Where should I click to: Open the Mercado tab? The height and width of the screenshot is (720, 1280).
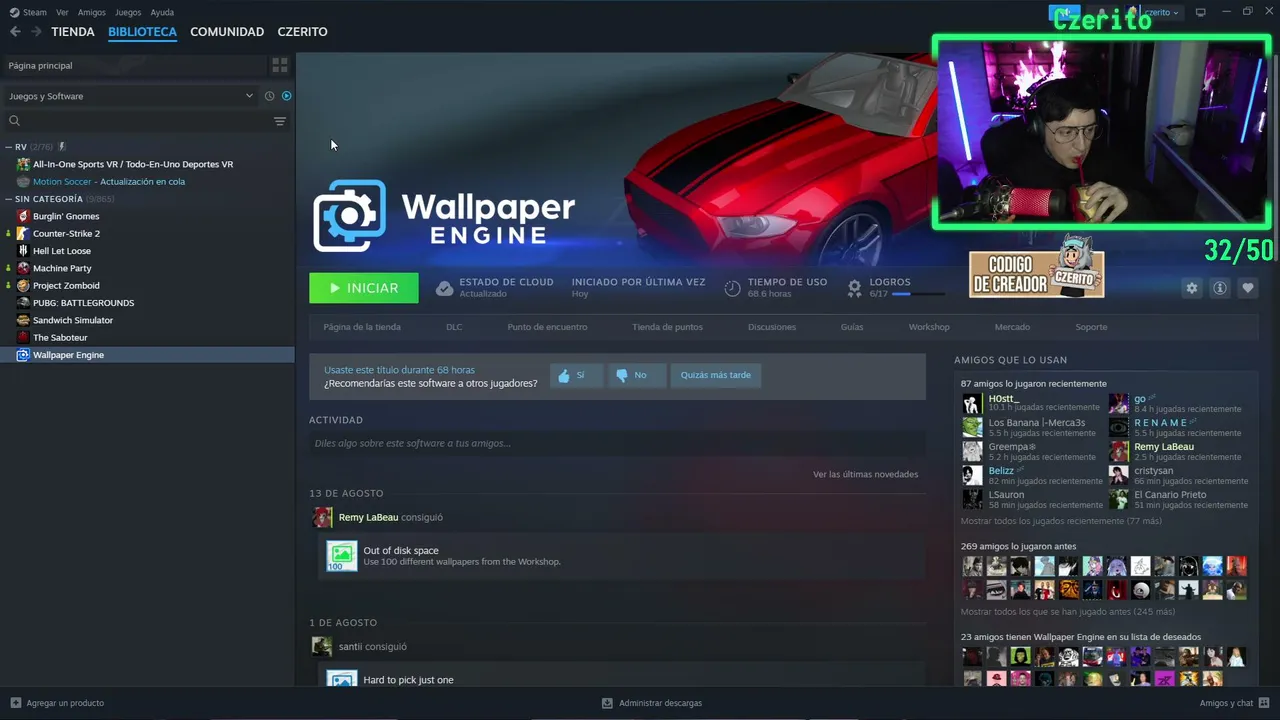(x=1012, y=327)
